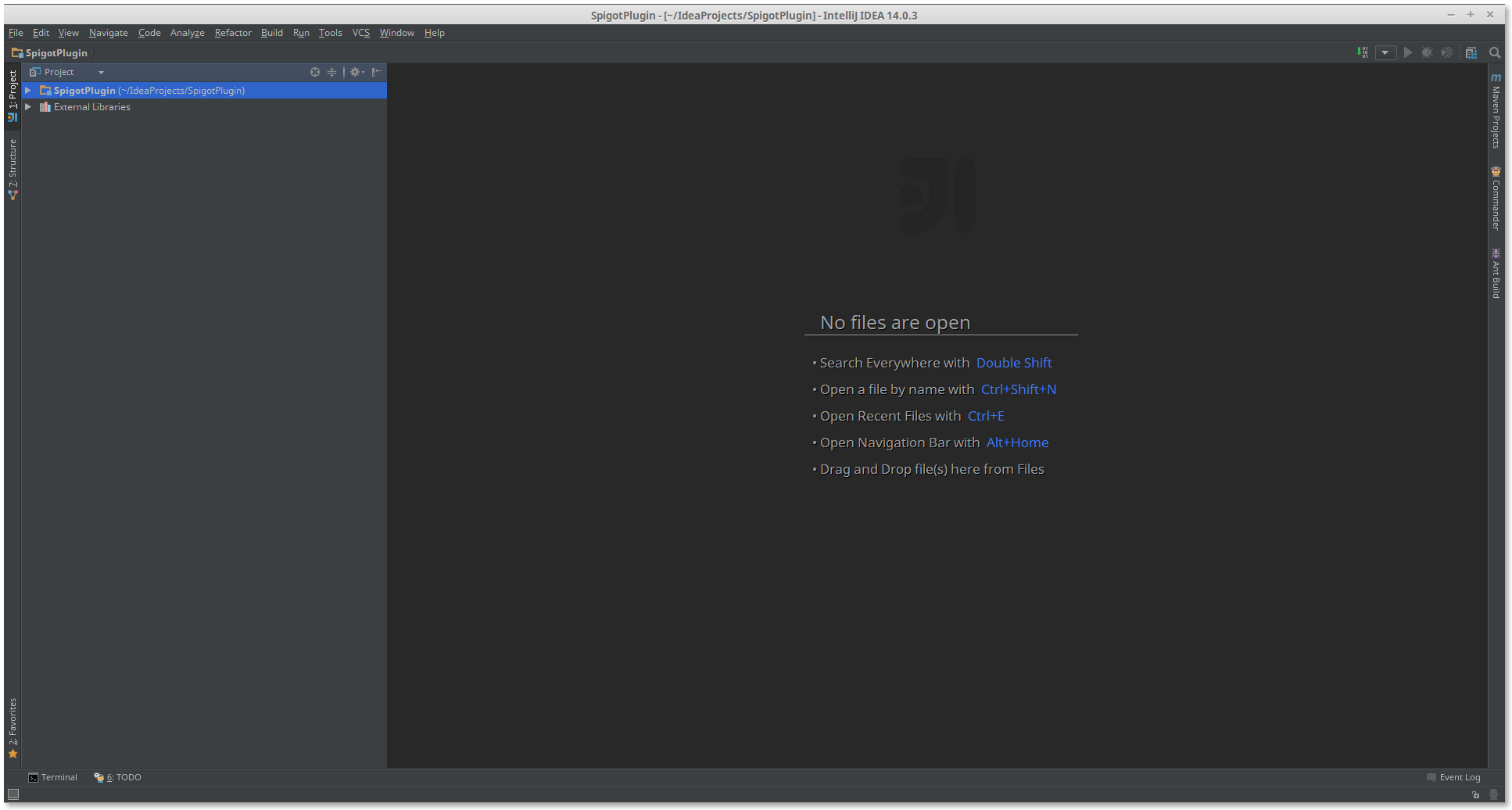Collapse All in the Project panel toolbar

(331, 71)
